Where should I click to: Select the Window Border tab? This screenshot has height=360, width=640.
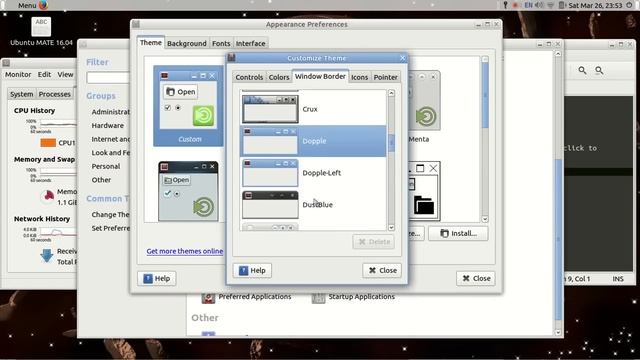pyautogui.click(x=320, y=76)
